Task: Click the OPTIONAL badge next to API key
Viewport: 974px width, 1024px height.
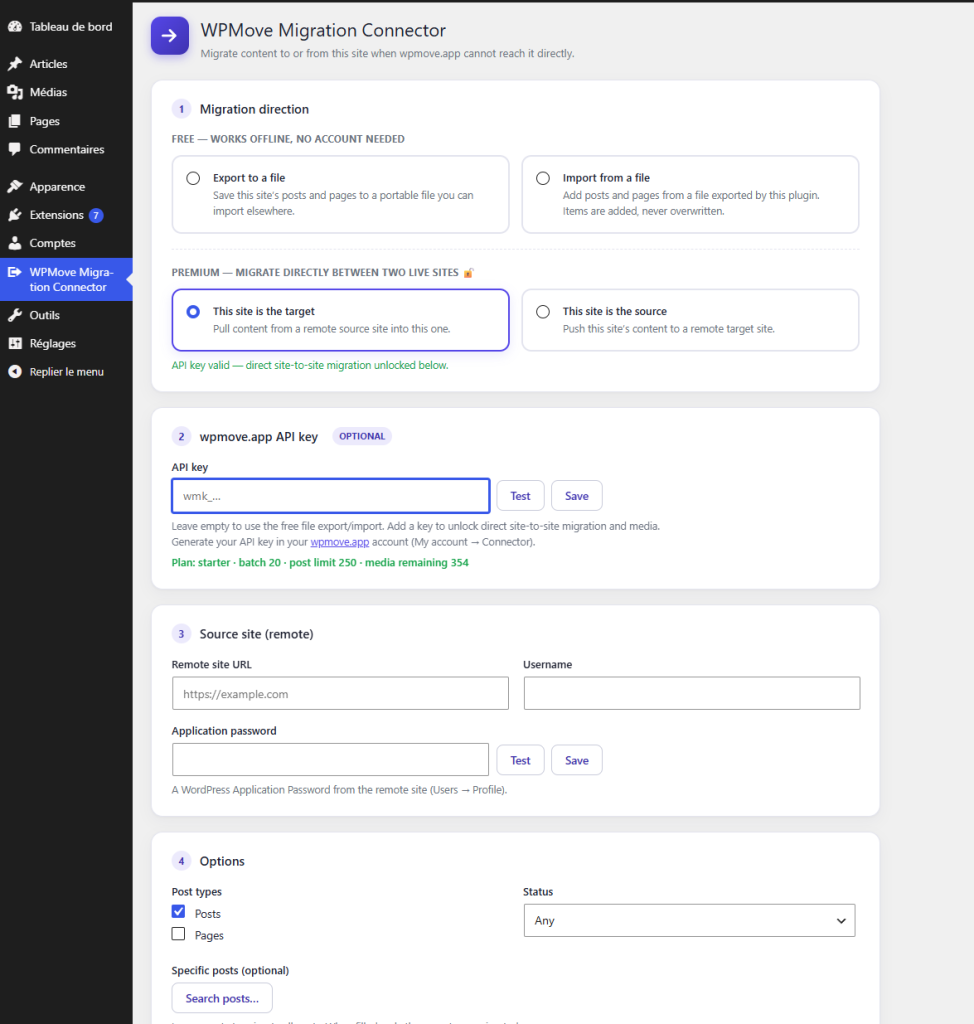Action: 362,436
